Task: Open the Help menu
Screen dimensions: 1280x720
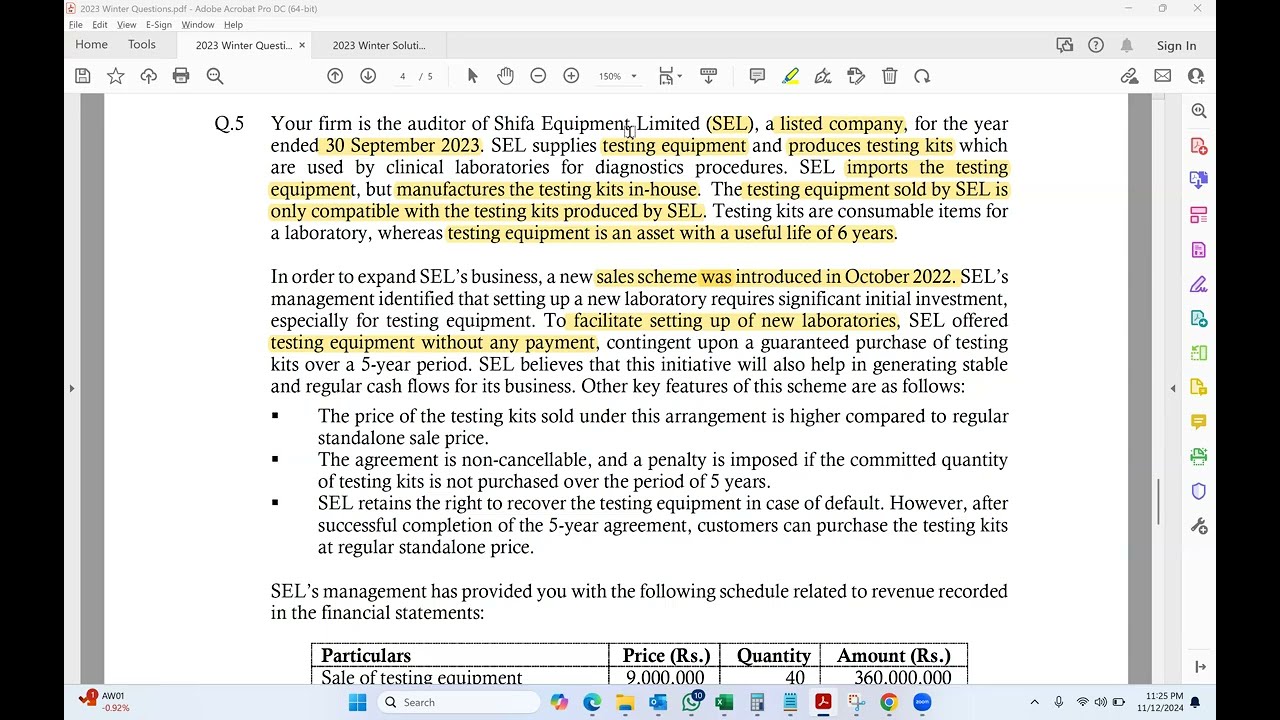Action: coord(233,25)
